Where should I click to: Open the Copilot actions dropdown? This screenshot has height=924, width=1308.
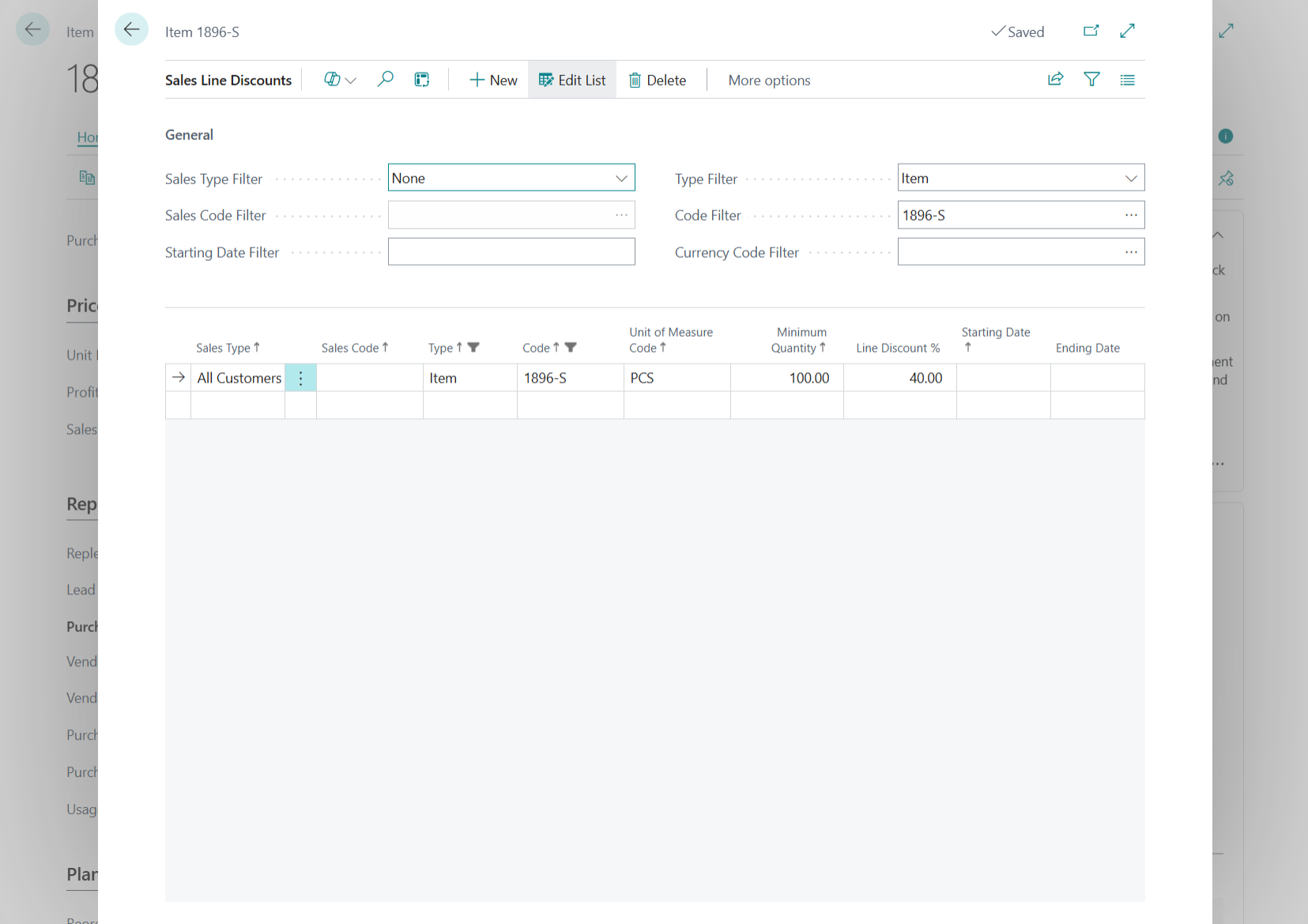tap(341, 80)
